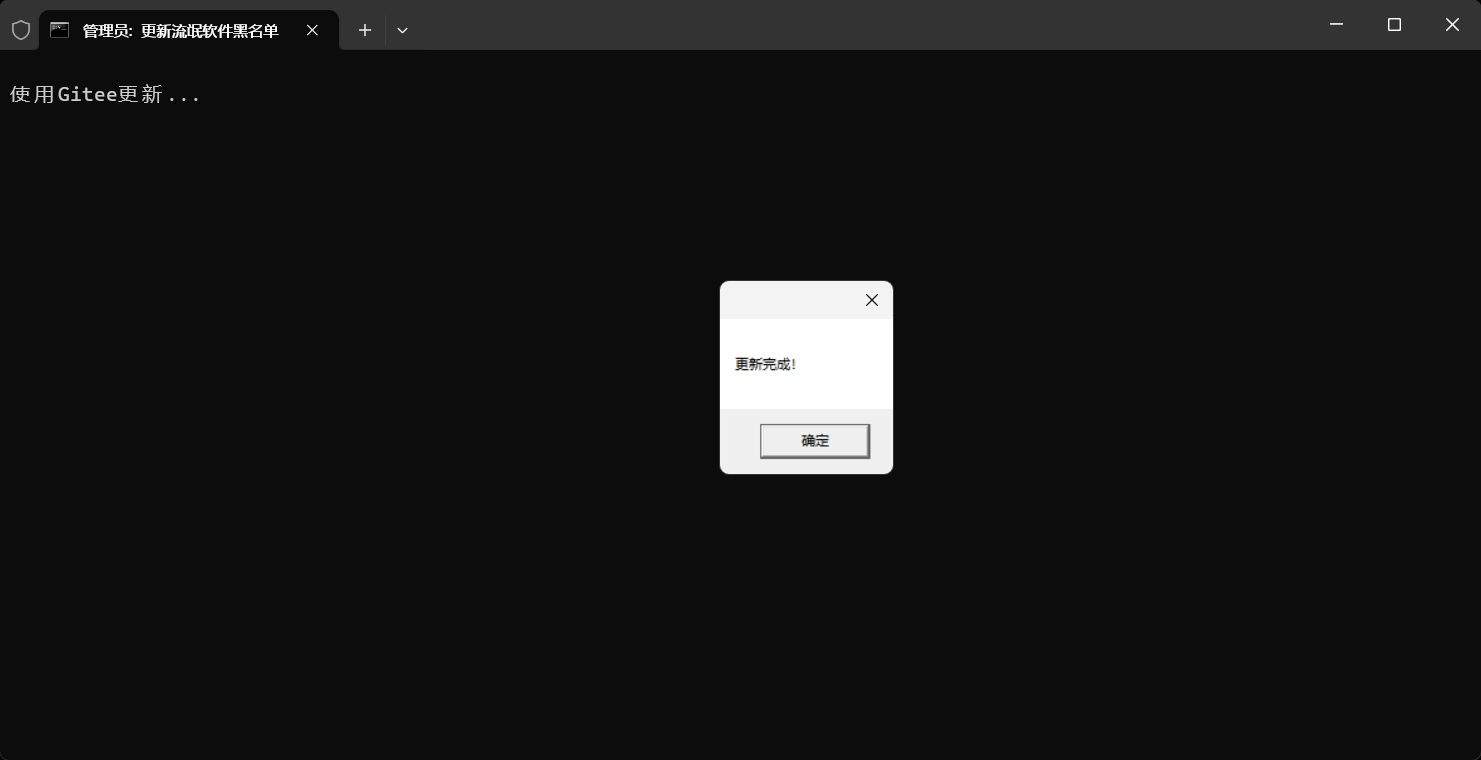Screen dimensions: 1481x760
Task: Click the admin shield icon in title bar
Action: [20, 30]
